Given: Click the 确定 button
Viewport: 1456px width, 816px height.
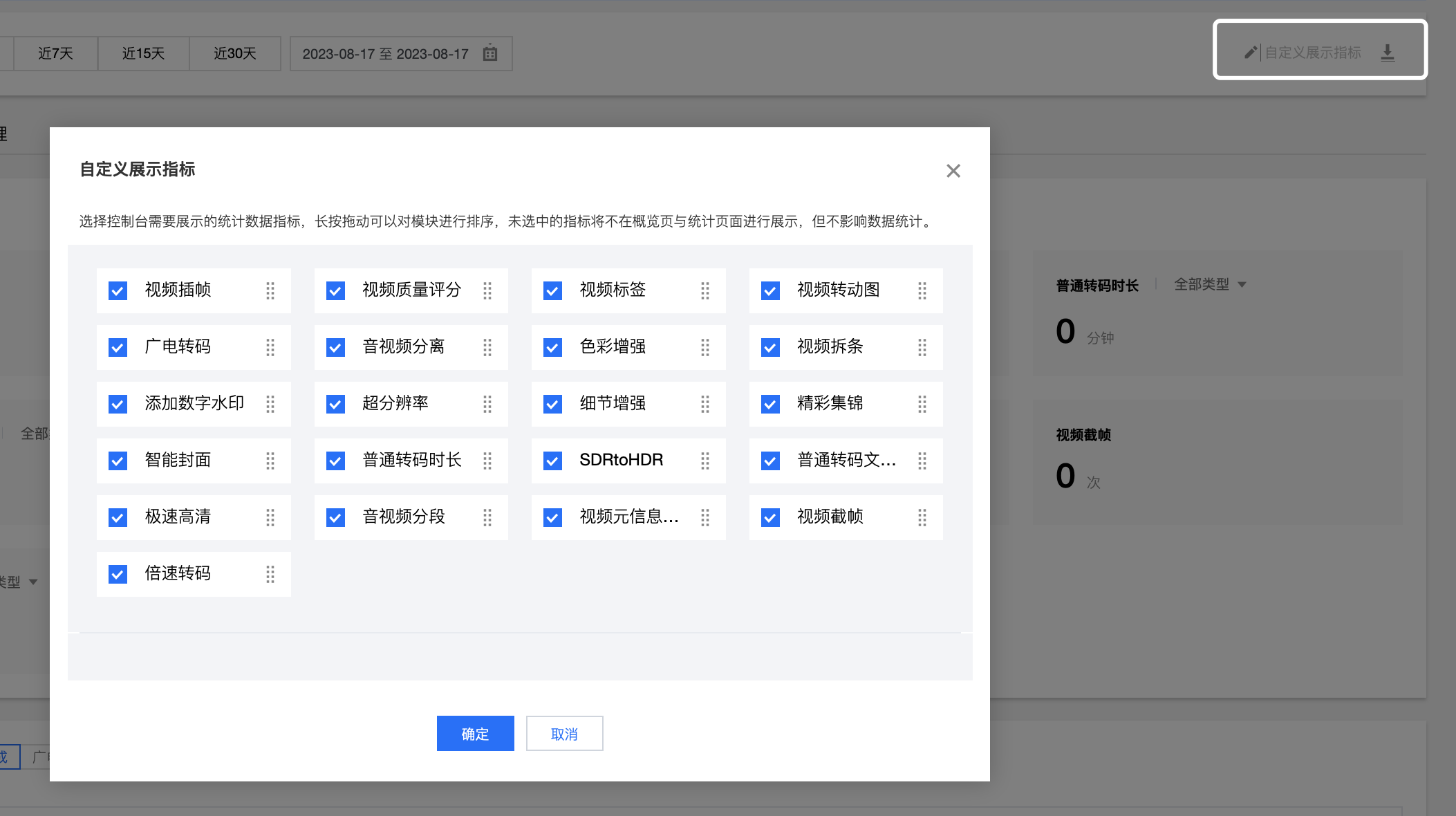Looking at the screenshot, I should pos(475,734).
